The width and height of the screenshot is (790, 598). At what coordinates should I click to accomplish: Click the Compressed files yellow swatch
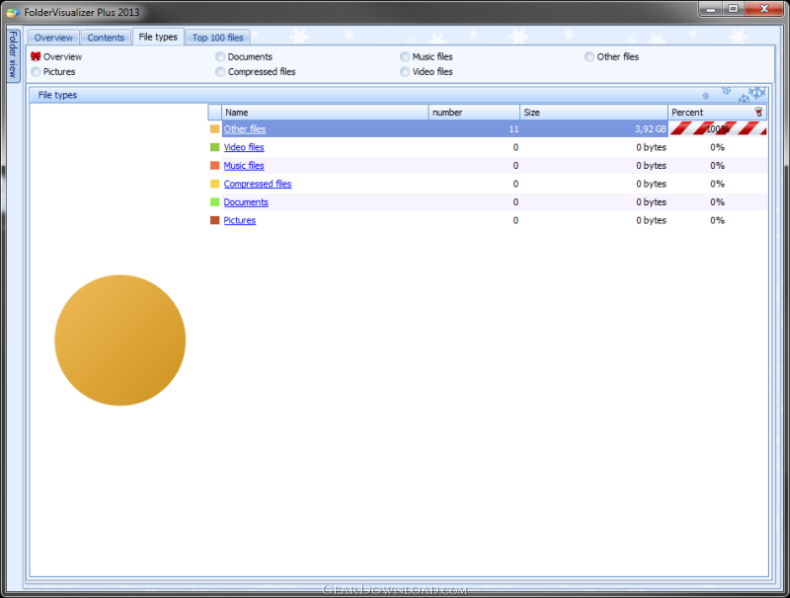(215, 184)
